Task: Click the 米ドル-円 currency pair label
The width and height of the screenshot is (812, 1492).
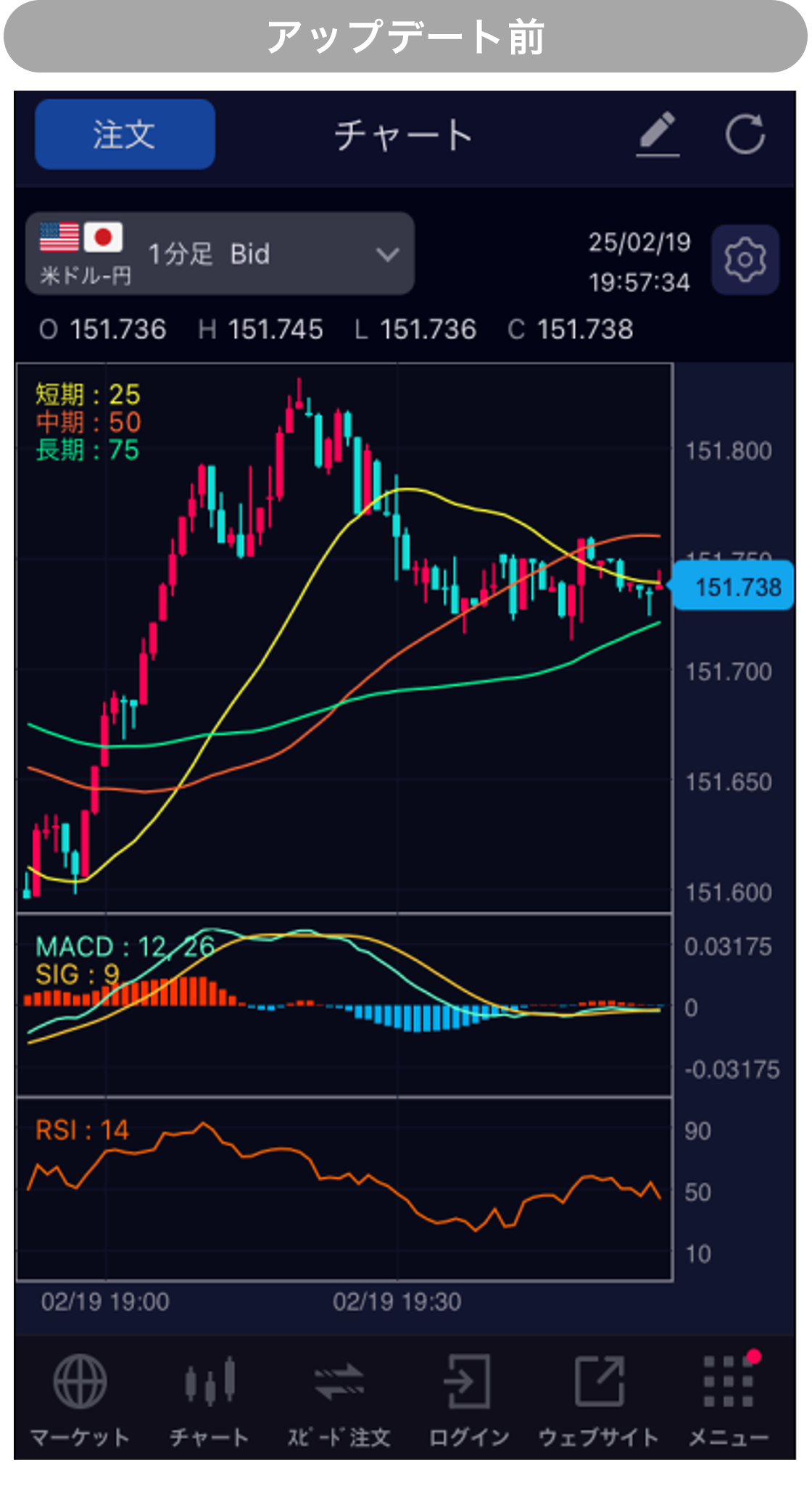Action: 86,275
